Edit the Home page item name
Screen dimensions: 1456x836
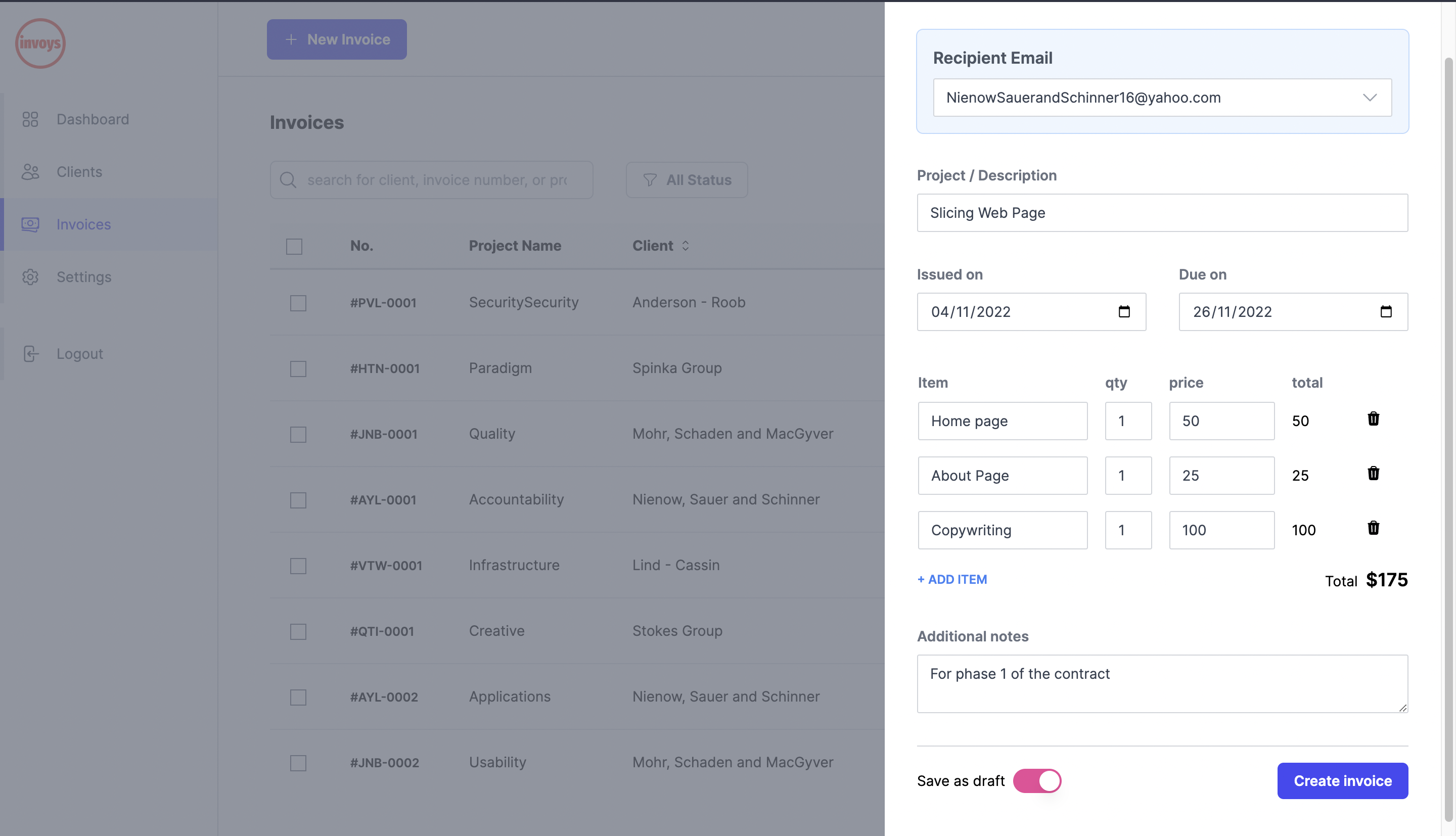pyautogui.click(x=1003, y=421)
